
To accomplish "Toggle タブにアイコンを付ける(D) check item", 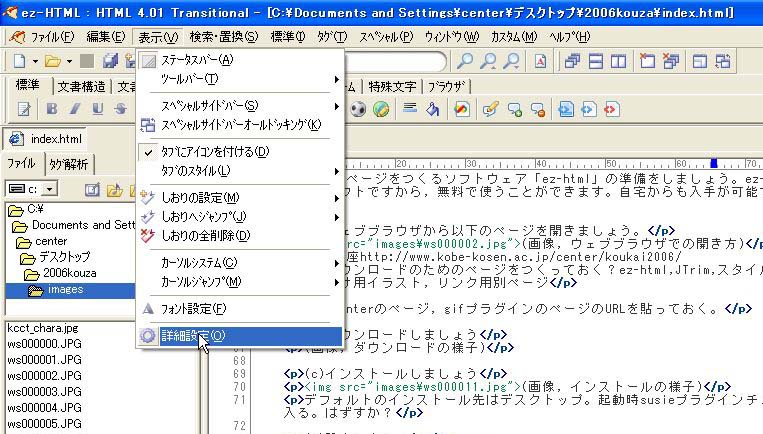I will click(x=240, y=152).
